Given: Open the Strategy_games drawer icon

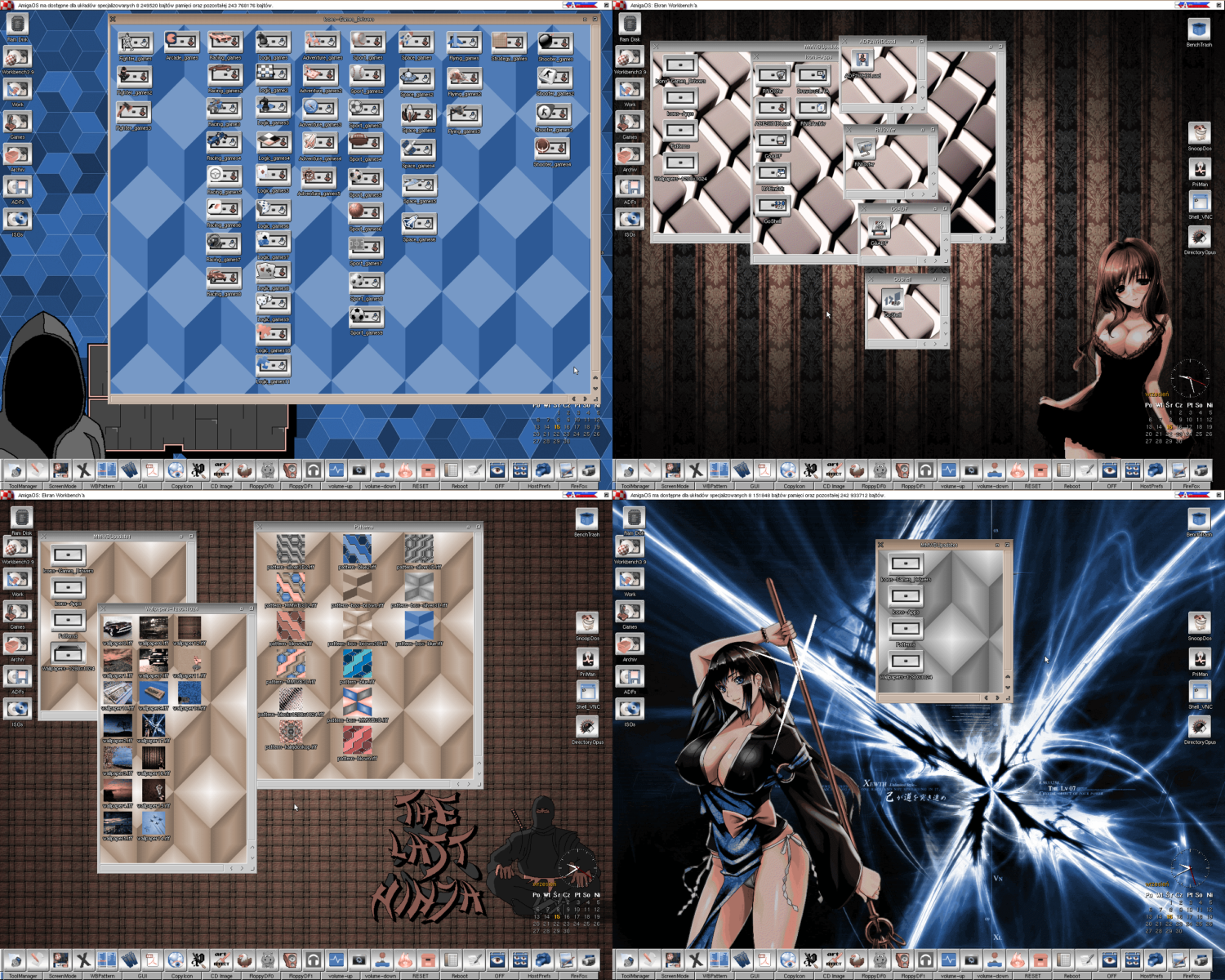Looking at the screenshot, I should pos(509,42).
